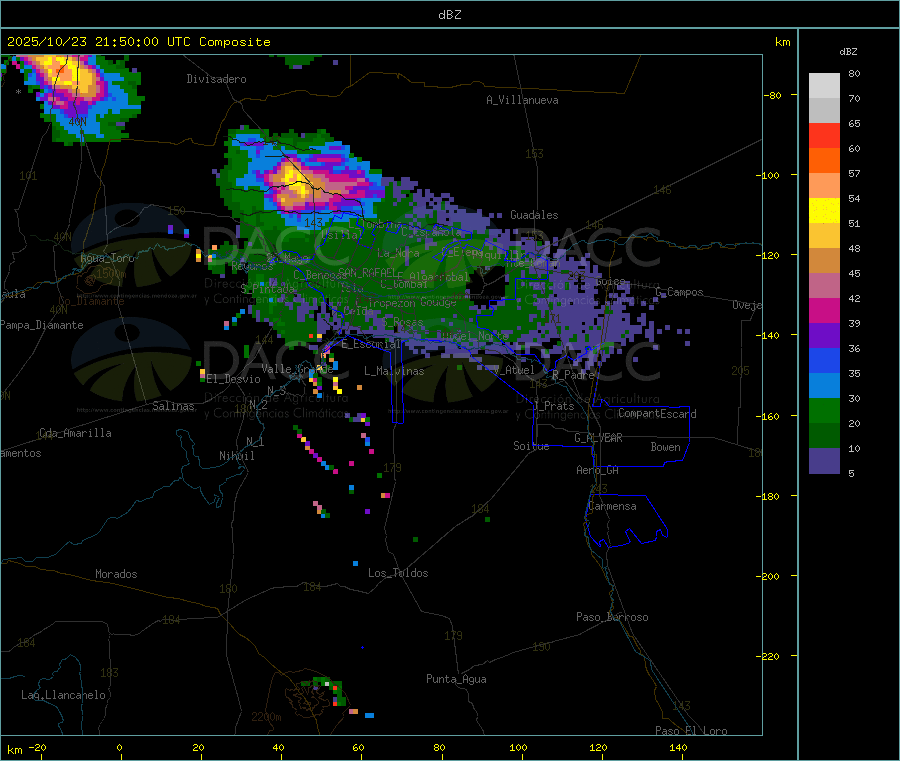
Task: Click the gray 65-70 dBZ legend swatch
Action: (824, 111)
